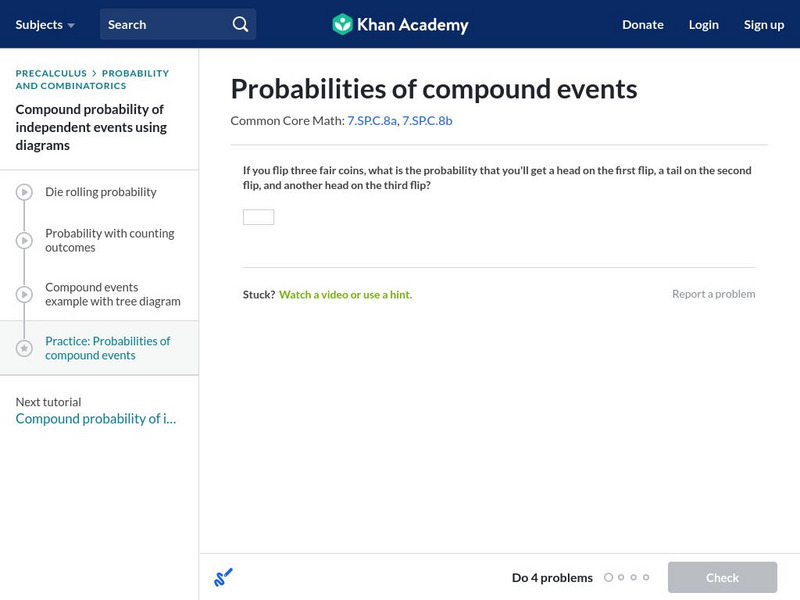
Task: Open the Subjects dropdown menu
Action: point(45,24)
